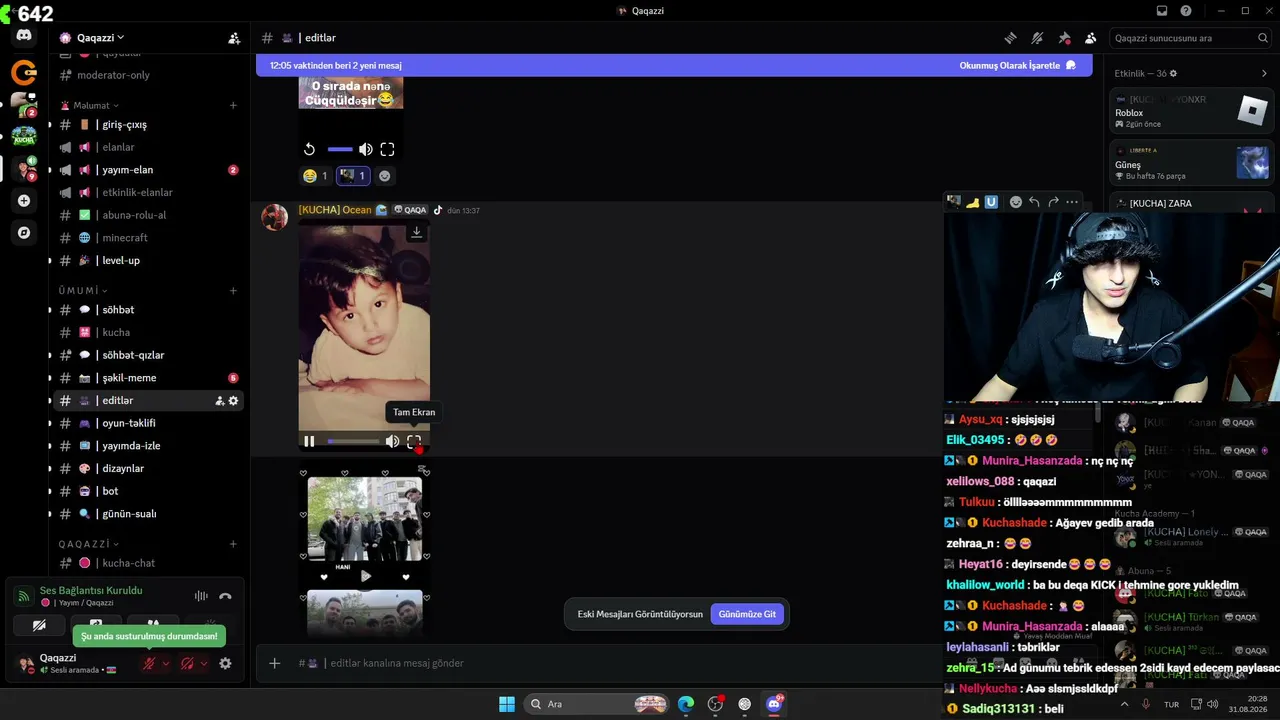Click Okunmuş Olarak İşaretle button
The height and width of the screenshot is (720, 1280).
click(1017, 65)
